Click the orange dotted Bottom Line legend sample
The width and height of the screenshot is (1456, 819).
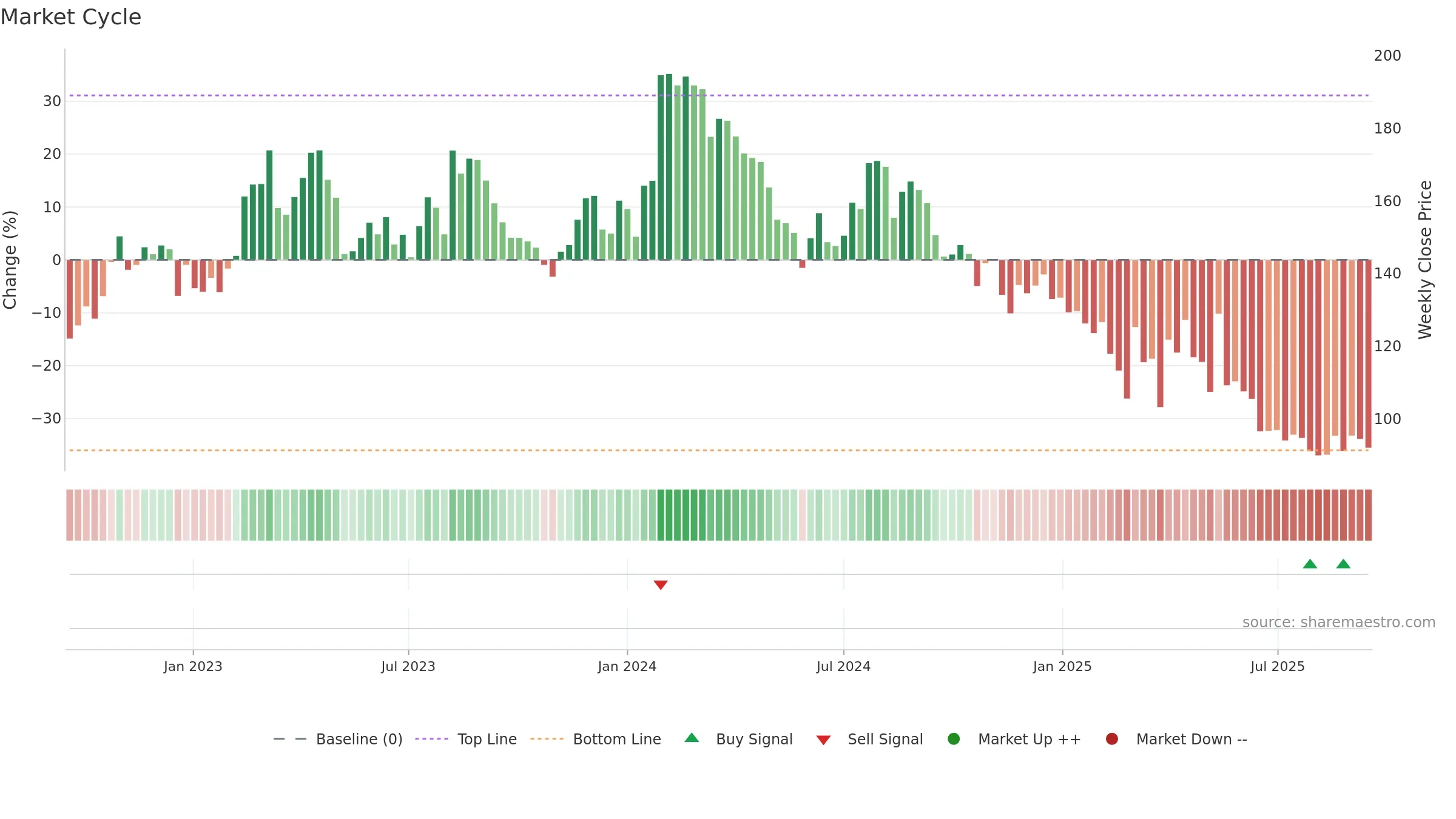pos(547,739)
